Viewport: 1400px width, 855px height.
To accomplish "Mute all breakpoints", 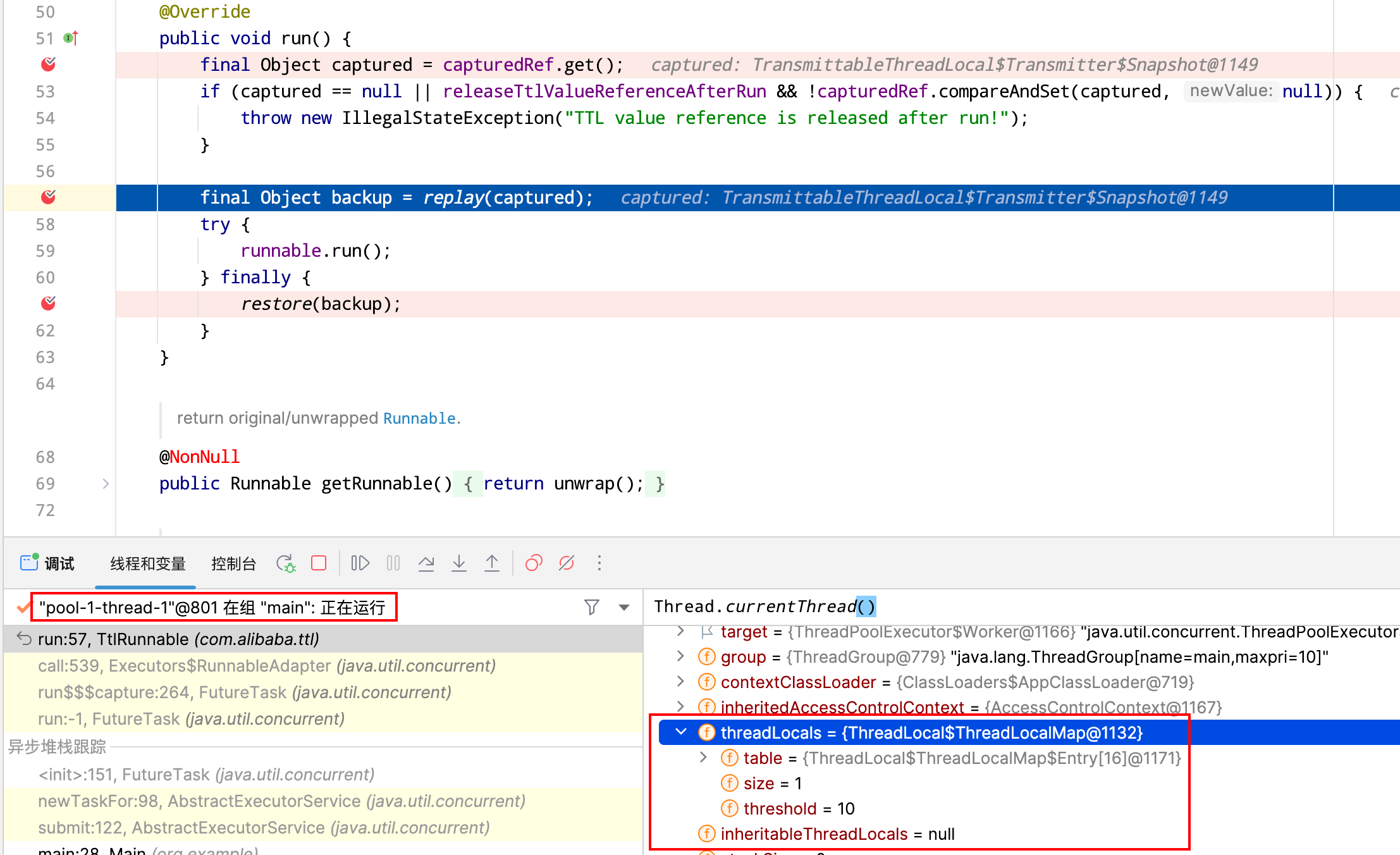I will pos(567,563).
